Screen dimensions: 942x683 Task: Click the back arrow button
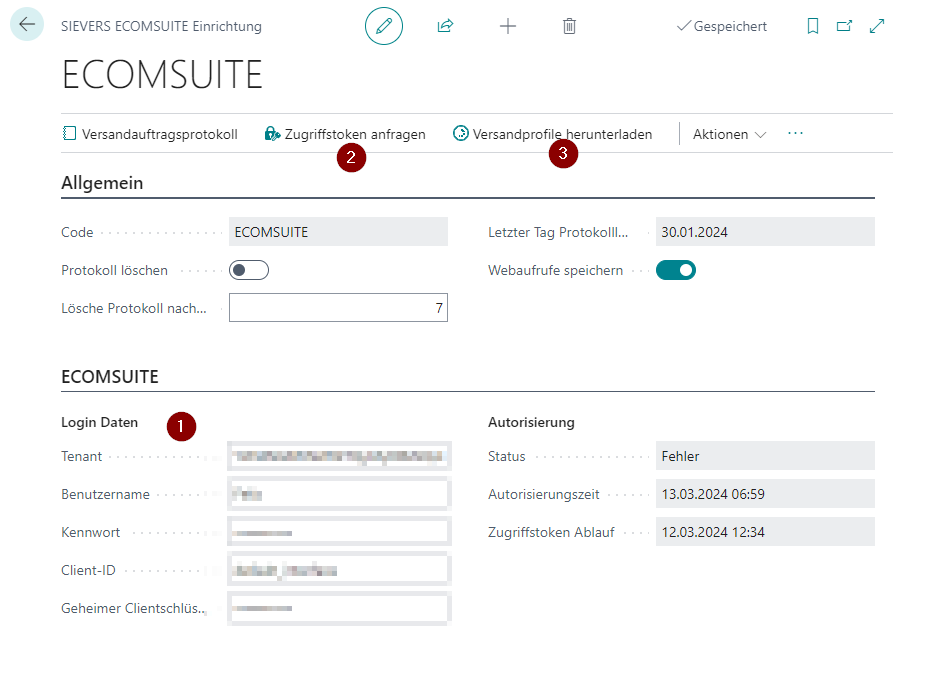[x=27, y=25]
